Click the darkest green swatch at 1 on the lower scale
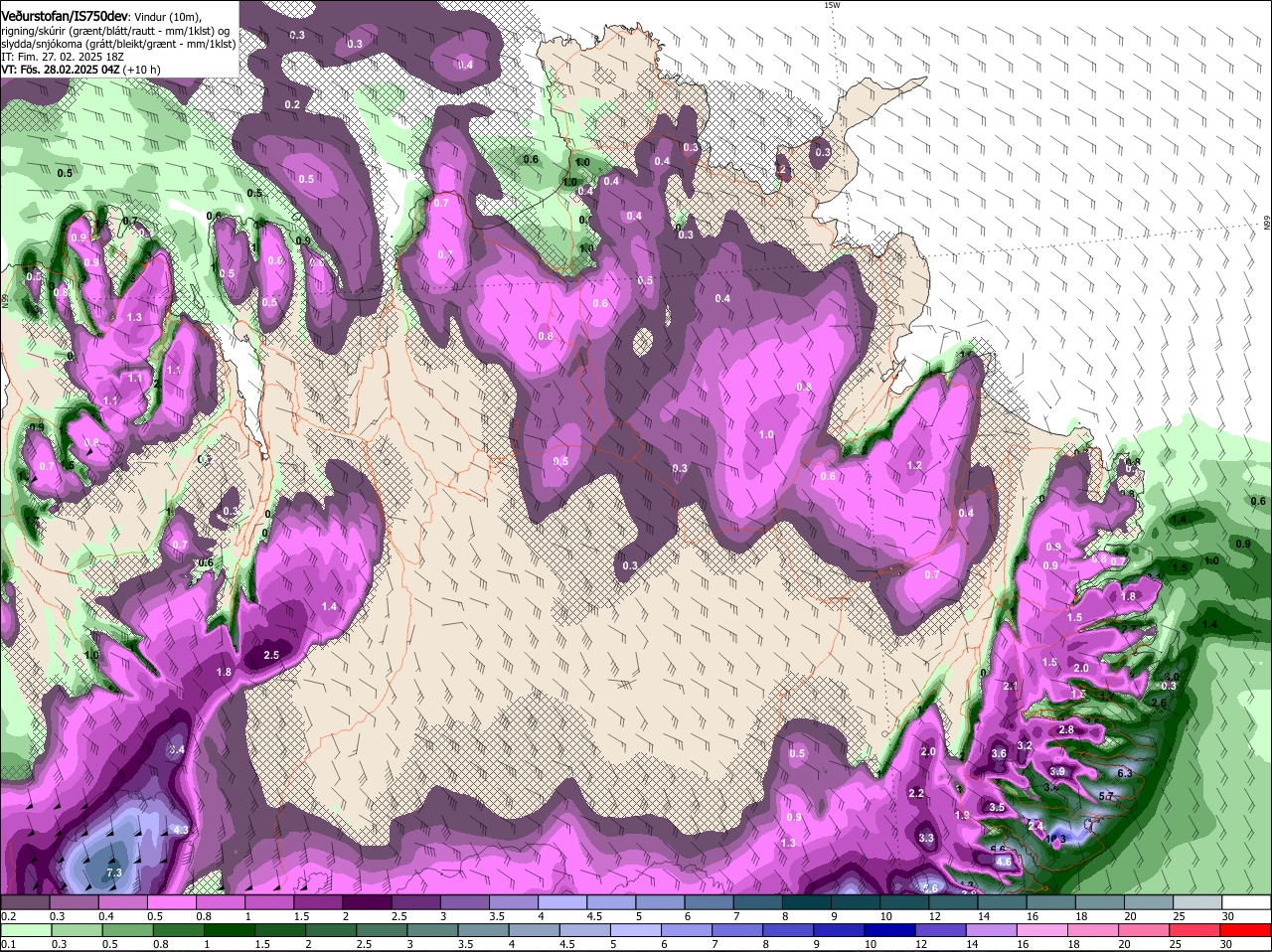The image size is (1272, 952). click(231, 929)
